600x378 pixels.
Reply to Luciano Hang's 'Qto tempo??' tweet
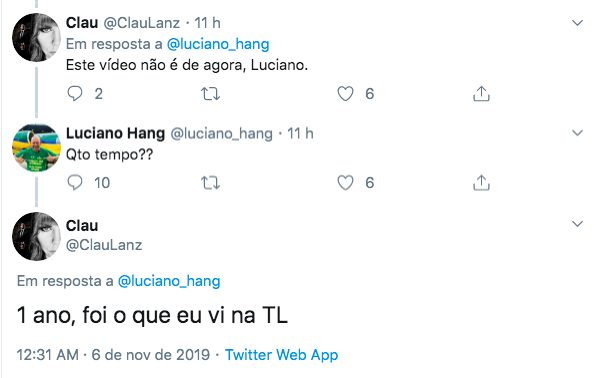coord(75,182)
